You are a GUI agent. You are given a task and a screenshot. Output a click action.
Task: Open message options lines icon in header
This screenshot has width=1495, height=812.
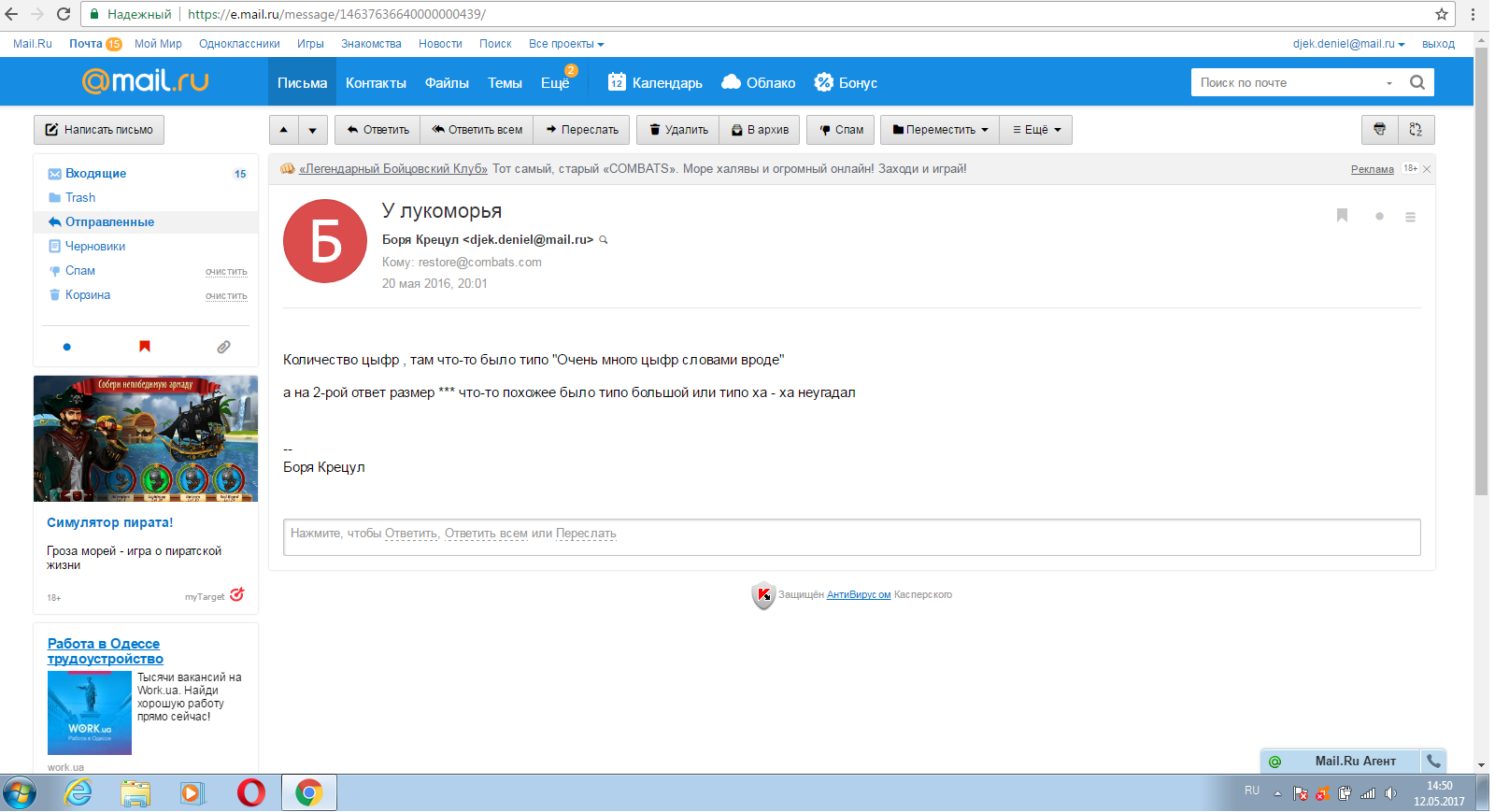pyautogui.click(x=1410, y=217)
